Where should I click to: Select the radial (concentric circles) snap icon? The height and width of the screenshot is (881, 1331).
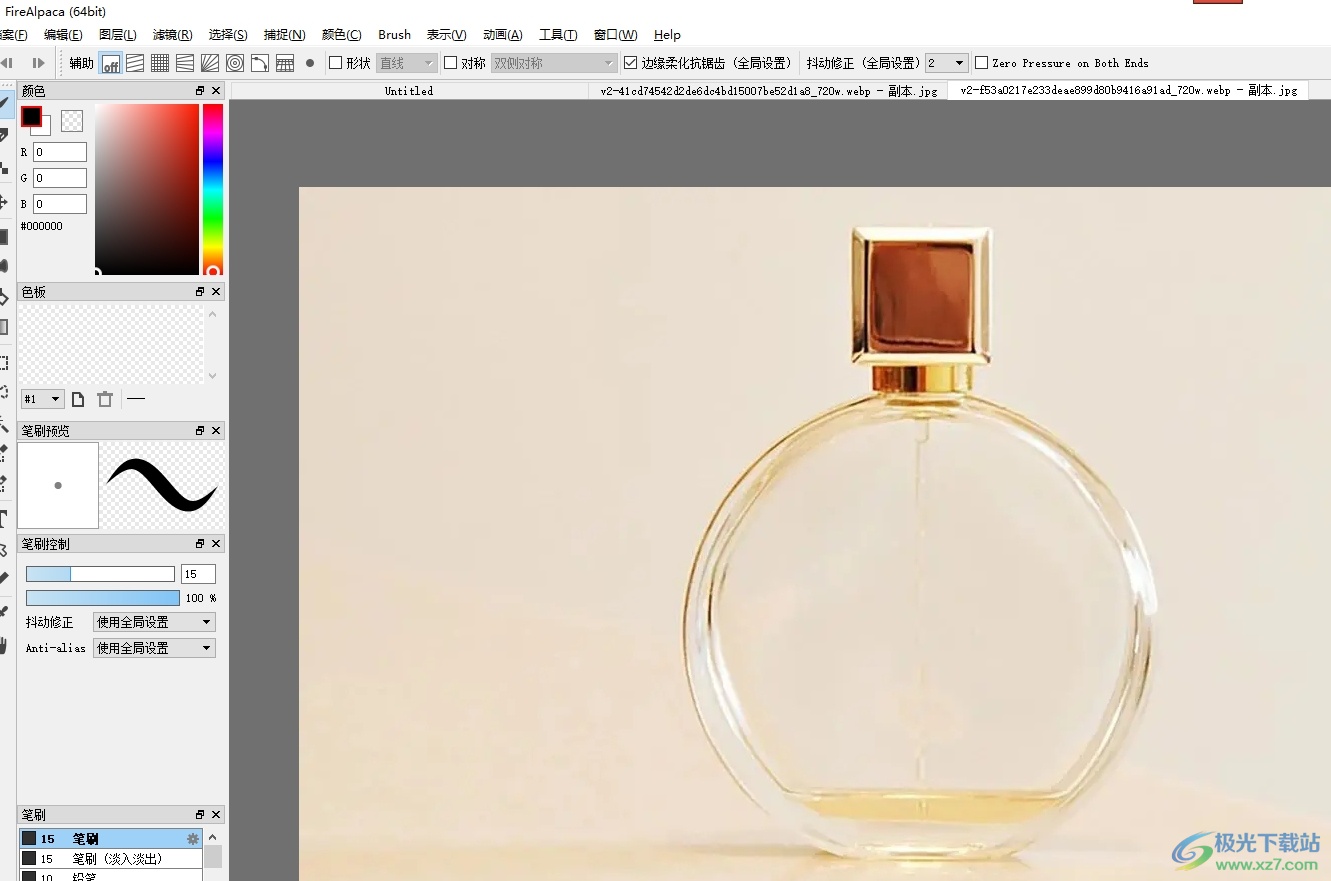pyautogui.click(x=235, y=64)
